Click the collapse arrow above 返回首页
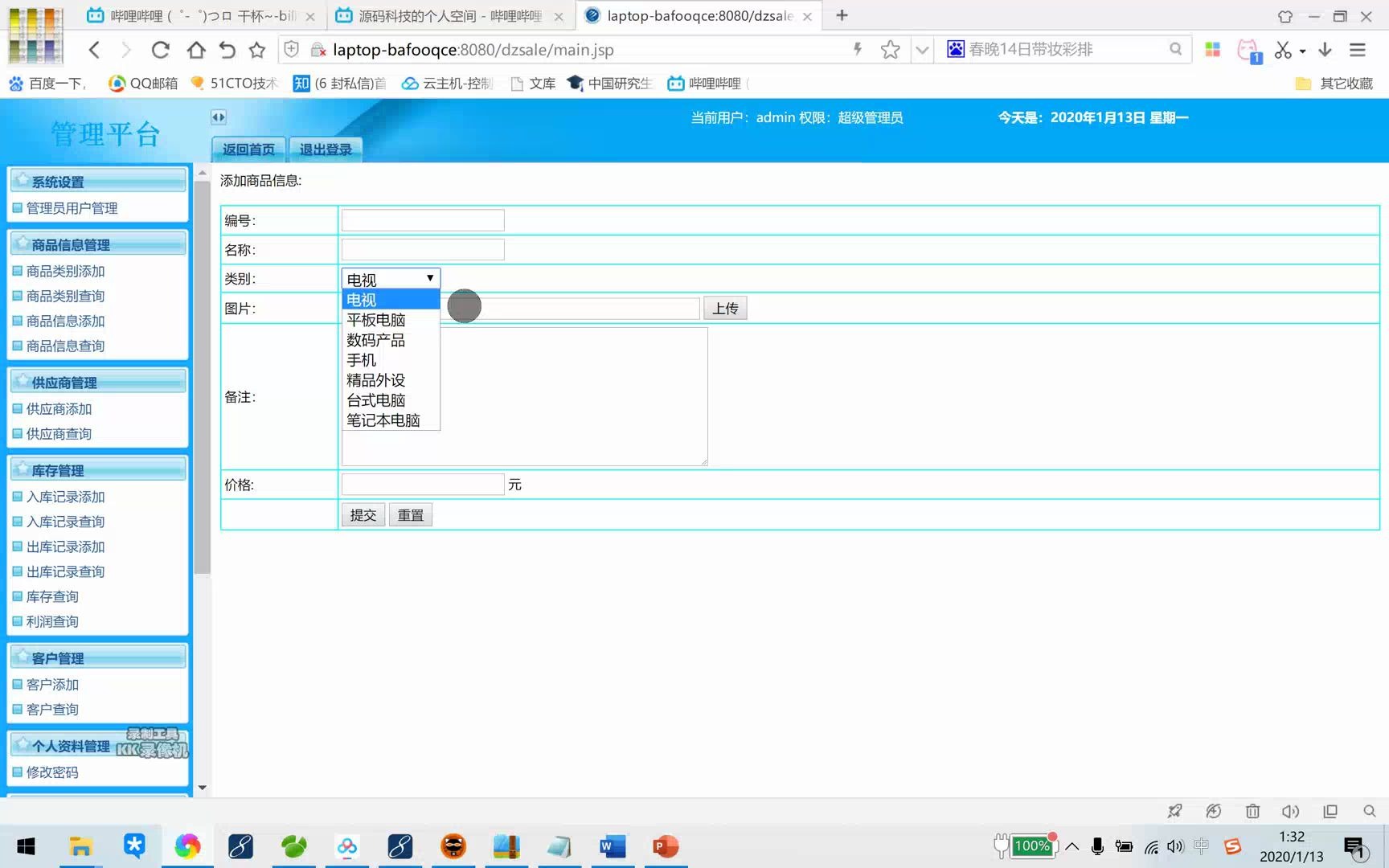 tap(218, 117)
